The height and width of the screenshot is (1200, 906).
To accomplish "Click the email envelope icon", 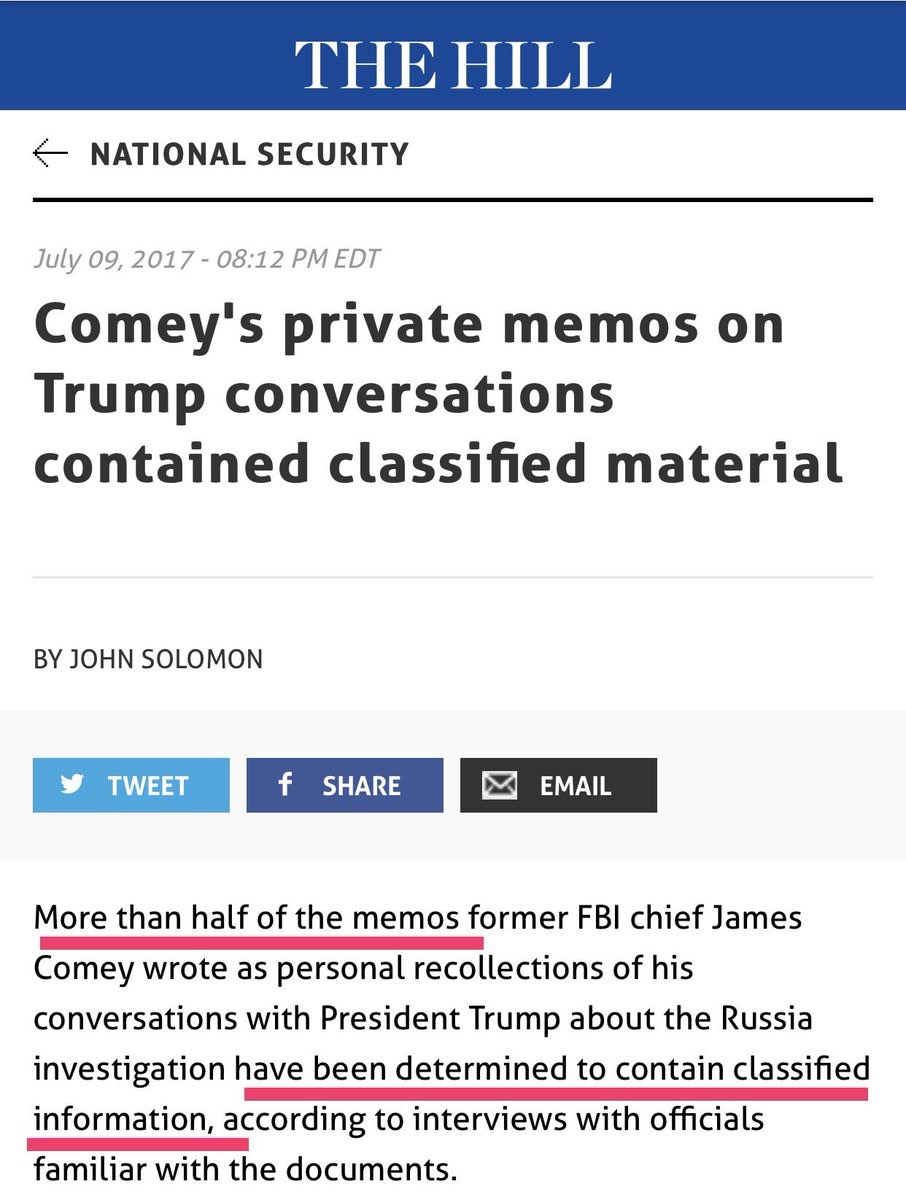I will tap(499, 786).
